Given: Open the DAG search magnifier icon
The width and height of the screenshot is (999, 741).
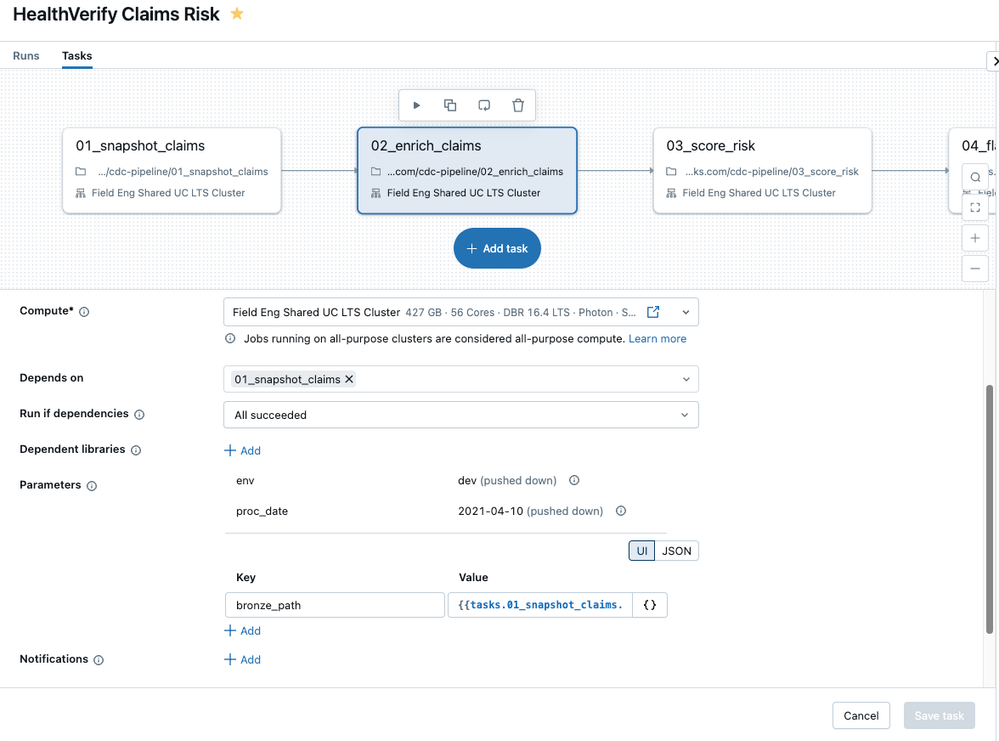Looking at the screenshot, I should coord(975,176).
